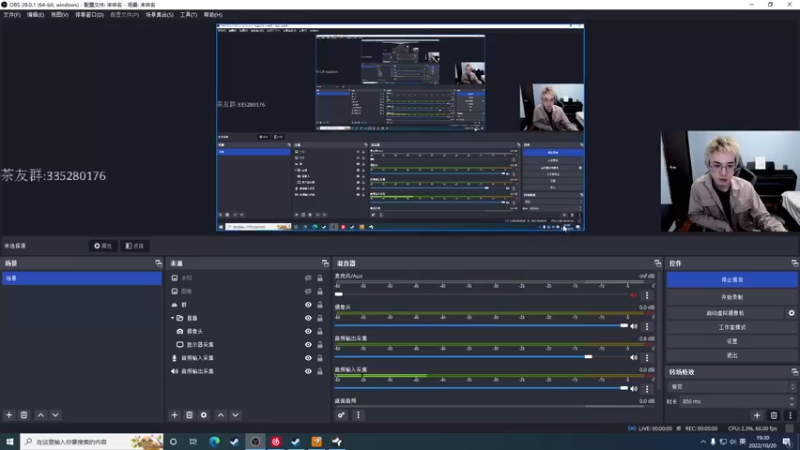Viewport: 800px width, 450px height.
Task: Open the 文件(F) menu
Action: pos(12,15)
